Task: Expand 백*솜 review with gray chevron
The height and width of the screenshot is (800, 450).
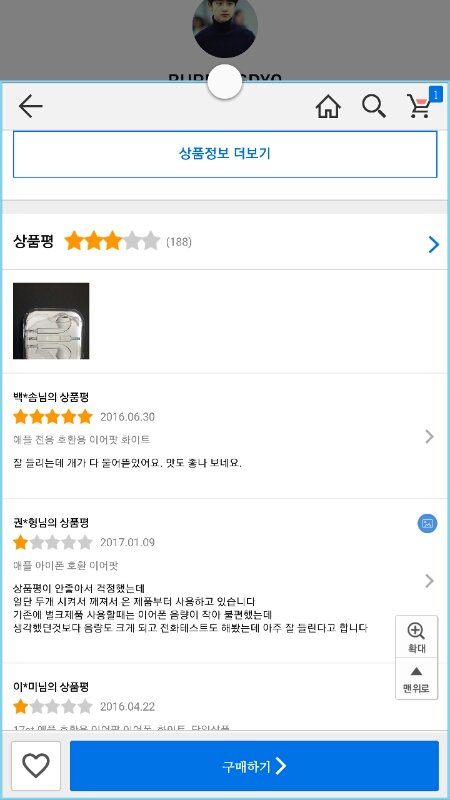Action: click(430, 437)
